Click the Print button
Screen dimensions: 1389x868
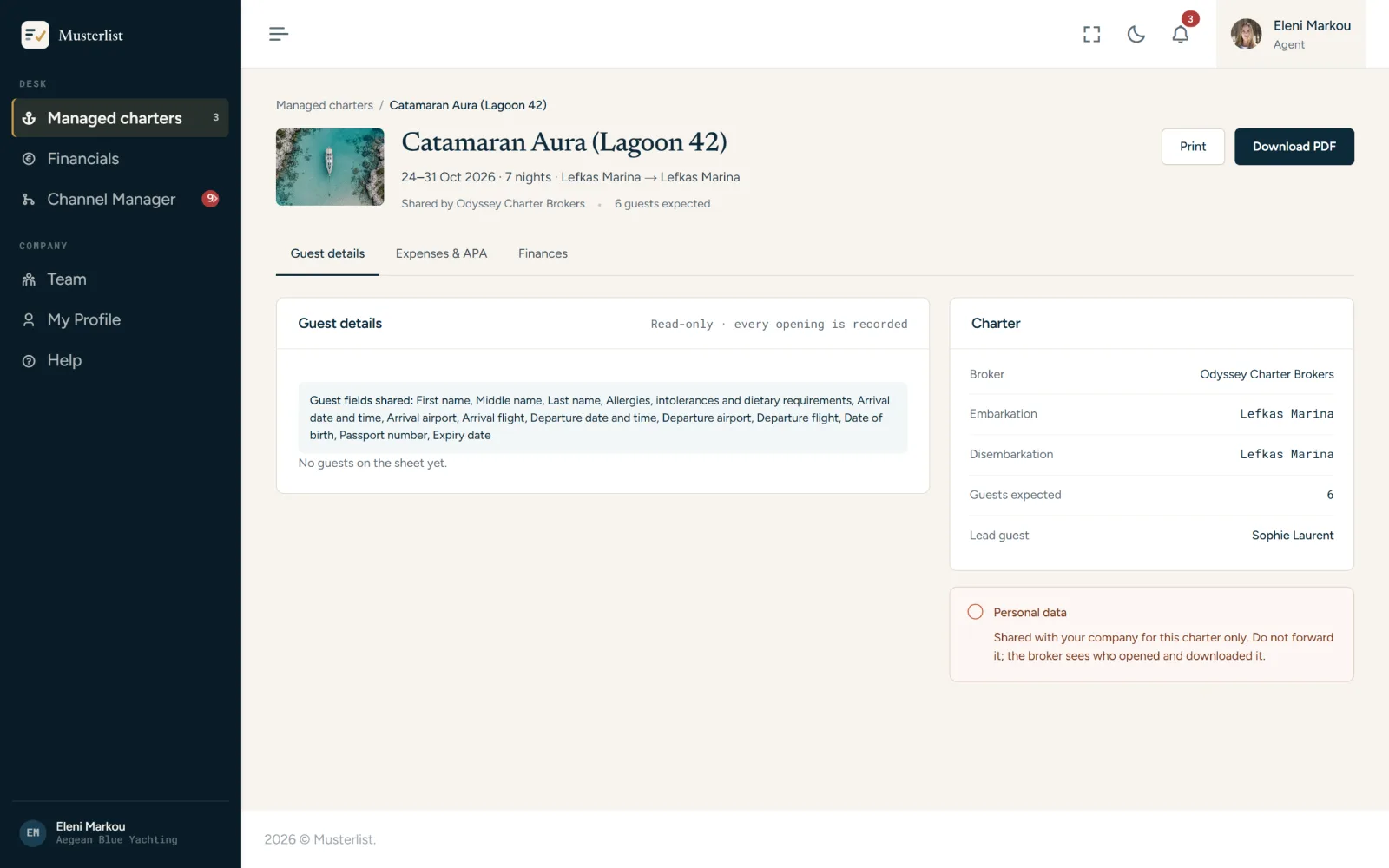coord(1193,147)
